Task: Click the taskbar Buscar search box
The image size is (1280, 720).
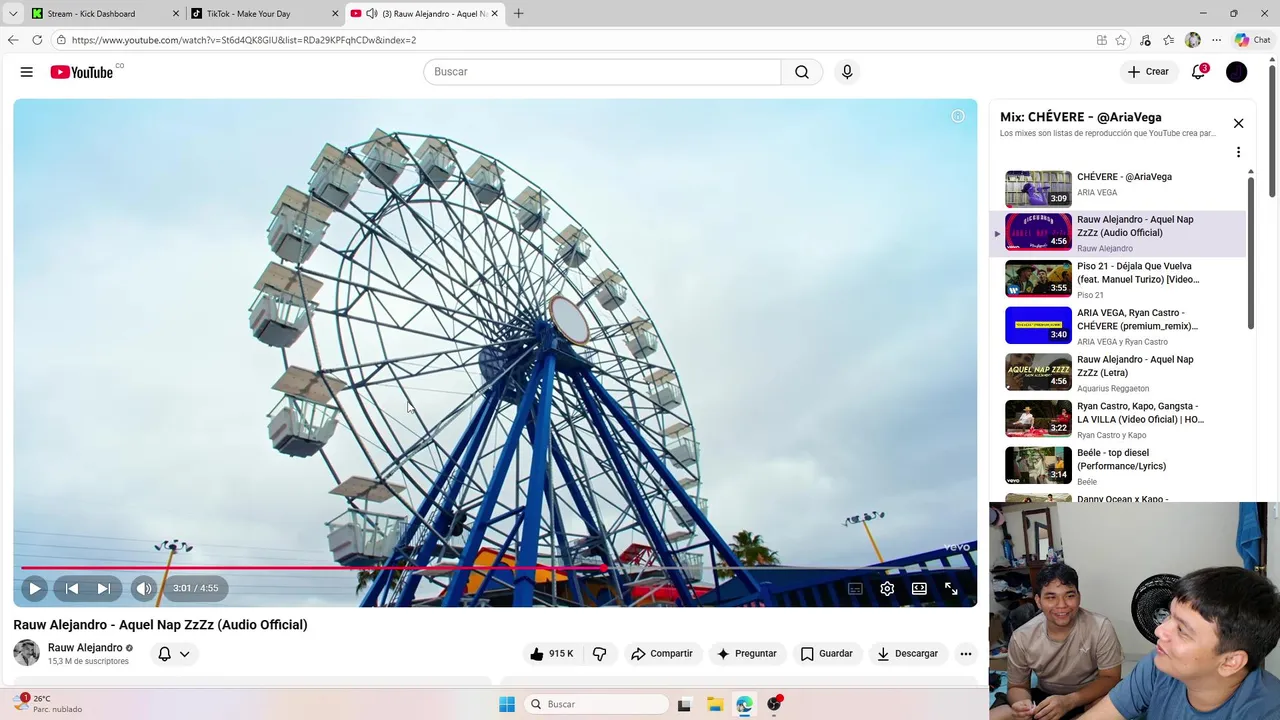Action: pyautogui.click(x=598, y=704)
